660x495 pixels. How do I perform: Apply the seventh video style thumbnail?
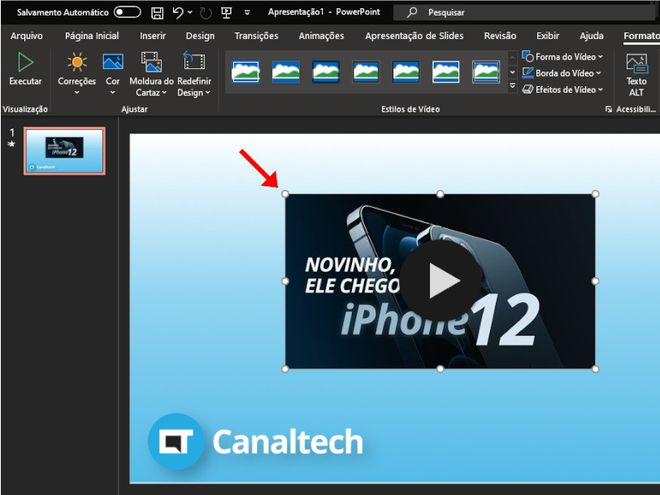486,72
